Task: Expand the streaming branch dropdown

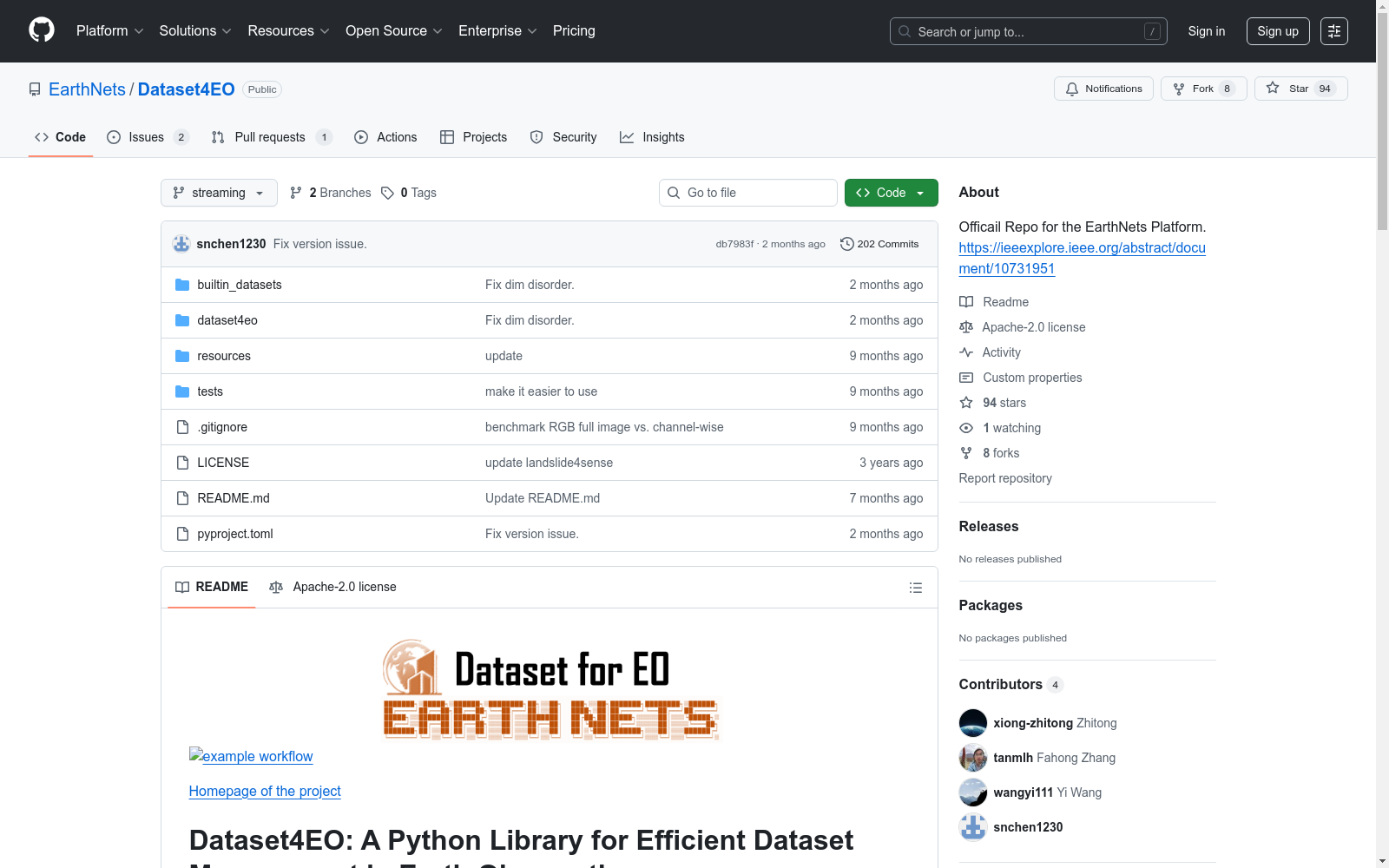Action: (x=219, y=193)
